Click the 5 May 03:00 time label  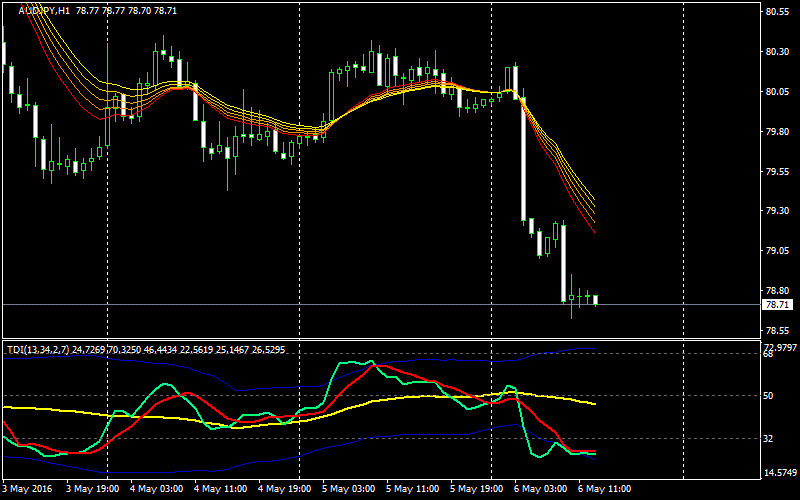[349, 489]
